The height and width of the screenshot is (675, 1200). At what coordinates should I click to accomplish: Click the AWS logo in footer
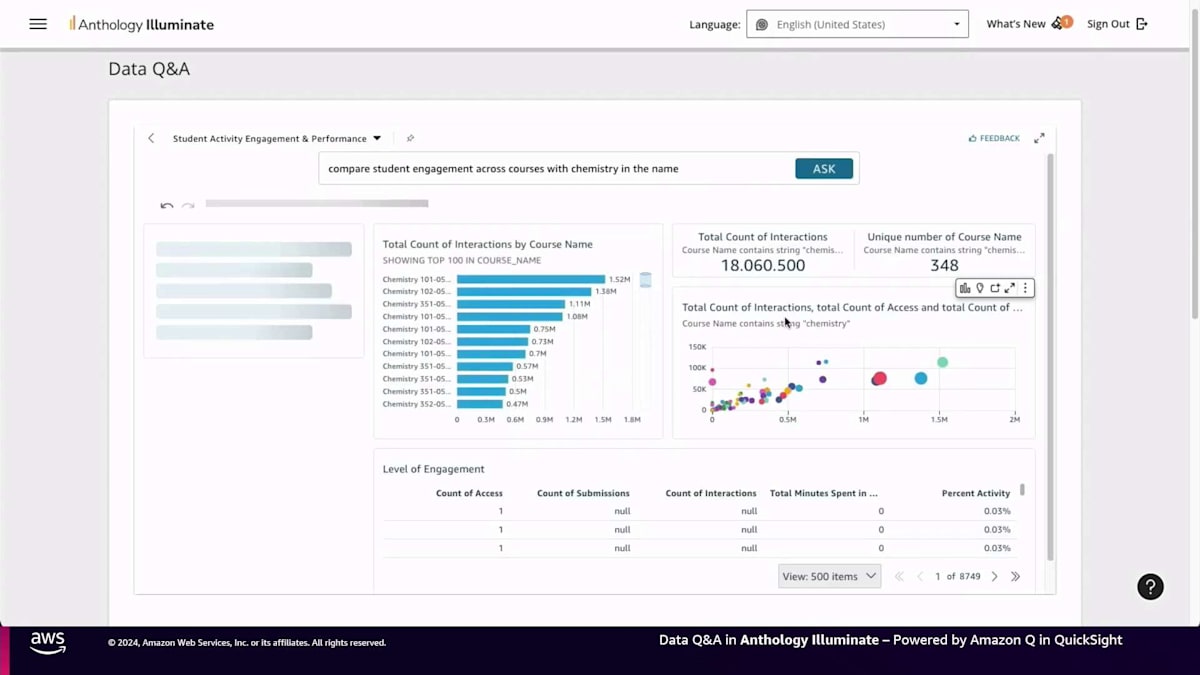point(47,642)
